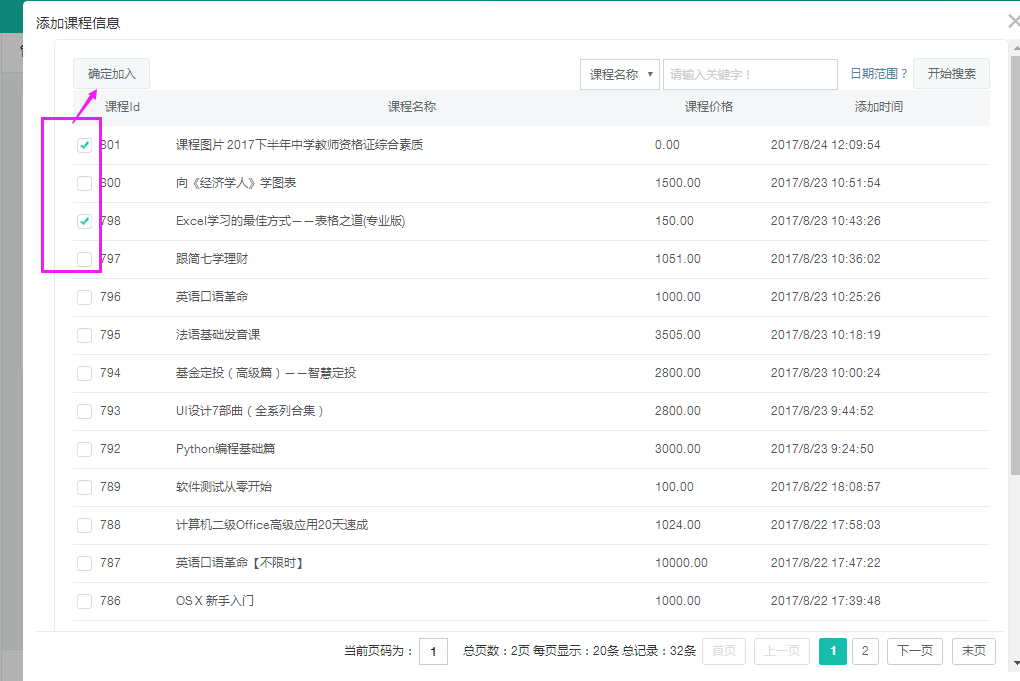Click the keyword search input field

coord(749,74)
